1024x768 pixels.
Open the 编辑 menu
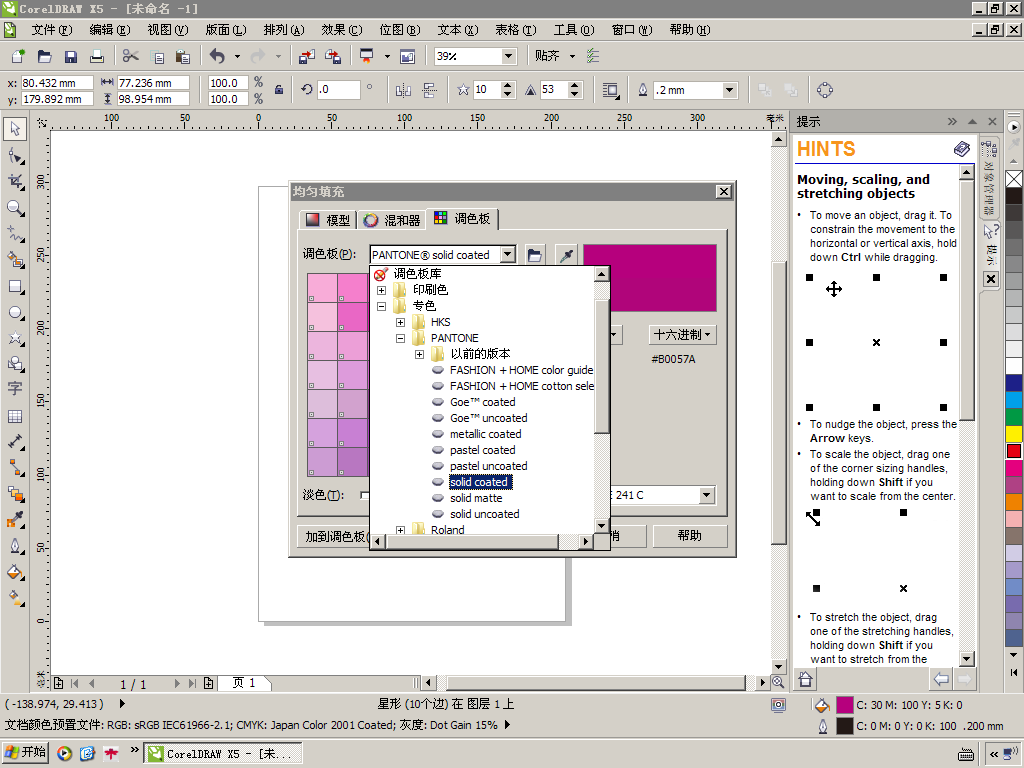coord(109,30)
